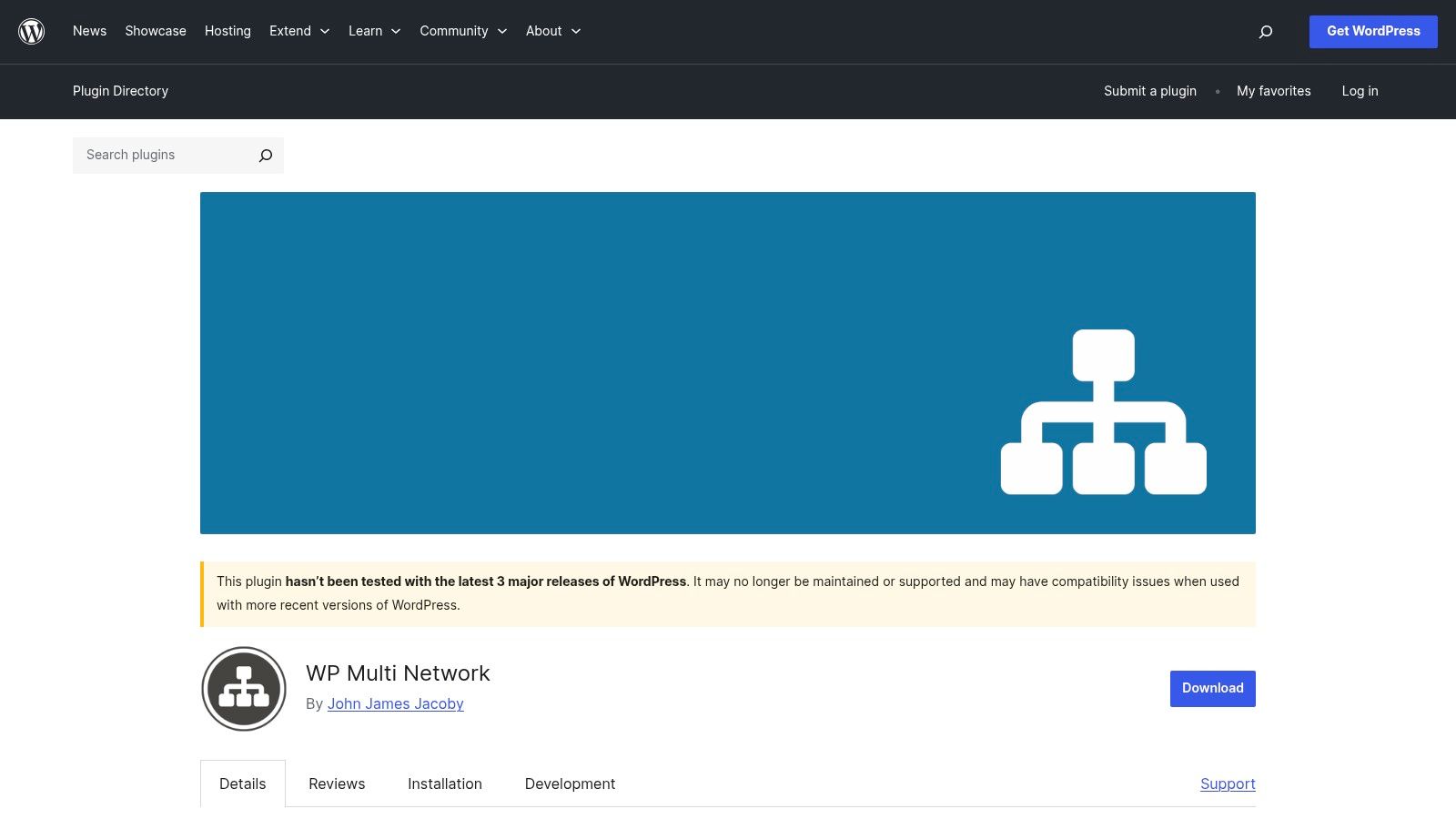The height and width of the screenshot is (819, 1456).
Task: Click the WordPress logo icon
Action: [32, 32]
